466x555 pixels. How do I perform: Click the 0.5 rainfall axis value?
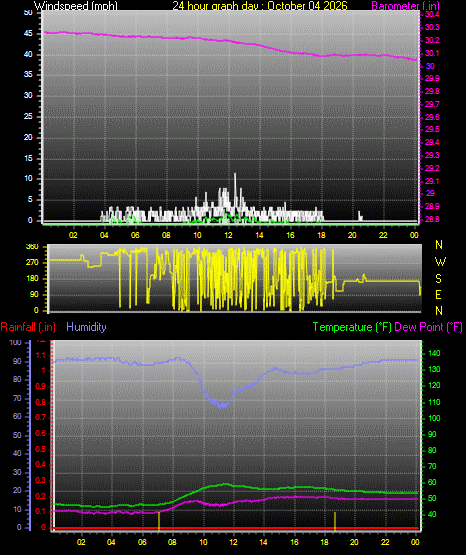[41, 449]
